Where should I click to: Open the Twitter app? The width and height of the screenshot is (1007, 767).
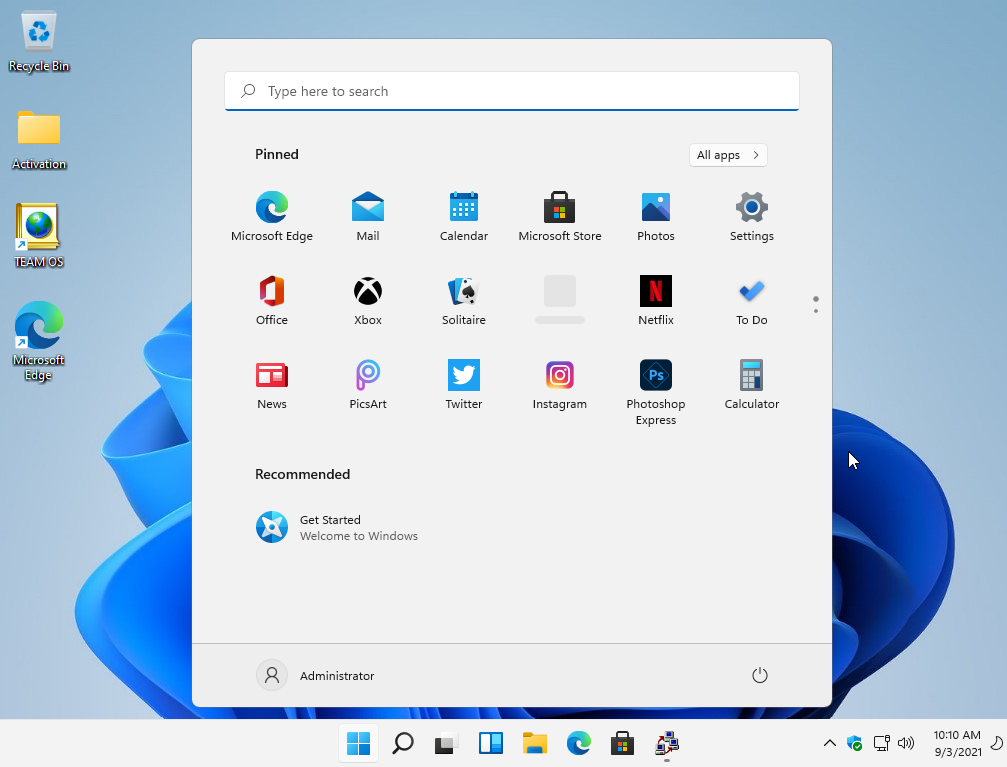(464, 385)
